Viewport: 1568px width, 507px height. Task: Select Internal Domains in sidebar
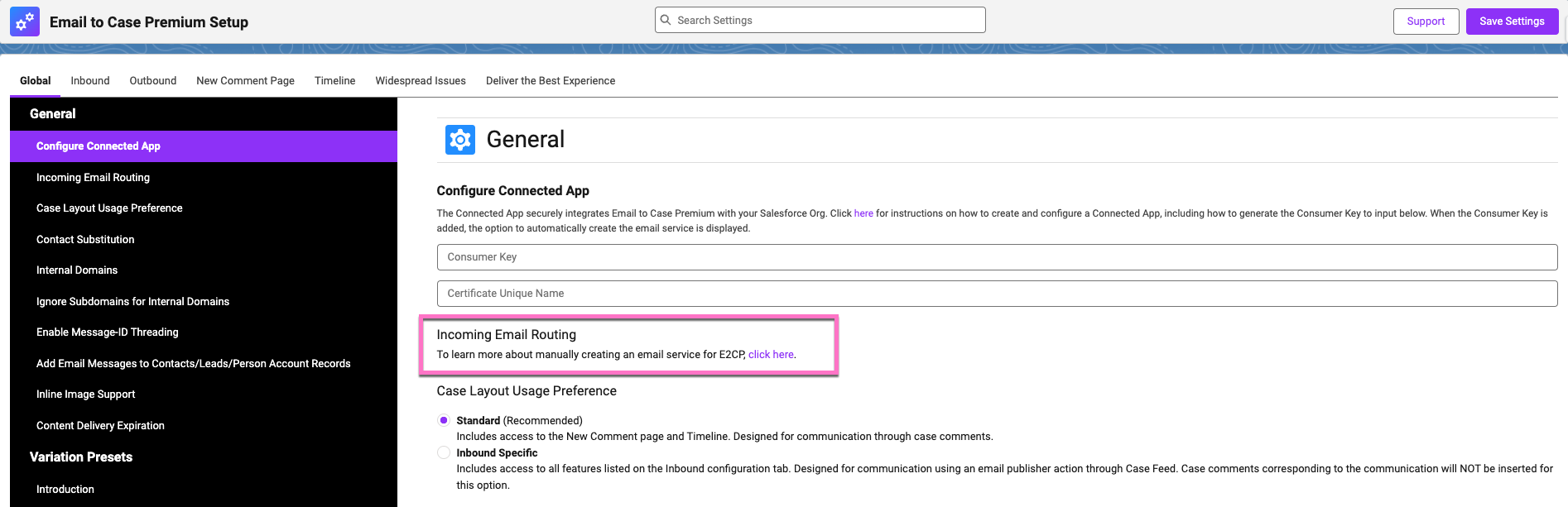204,270
